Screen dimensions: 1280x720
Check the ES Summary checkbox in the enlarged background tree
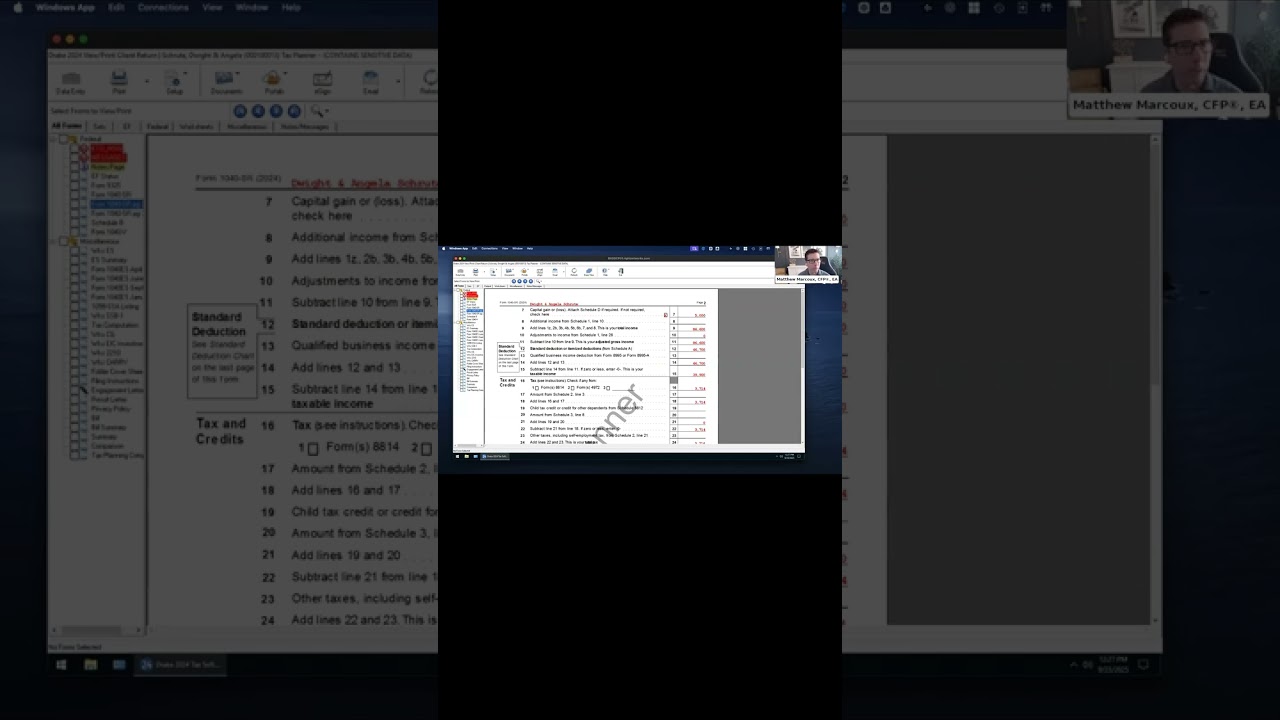(x=75, y=260)
